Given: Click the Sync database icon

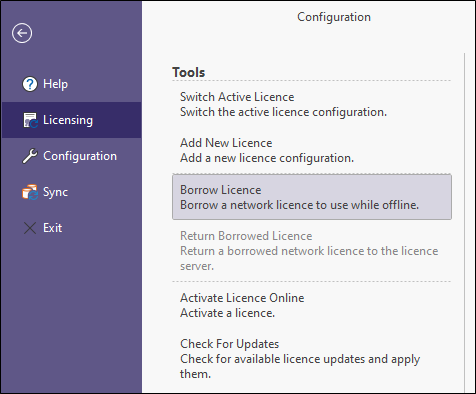Looking at the screenshot, I should click(30, 192).
